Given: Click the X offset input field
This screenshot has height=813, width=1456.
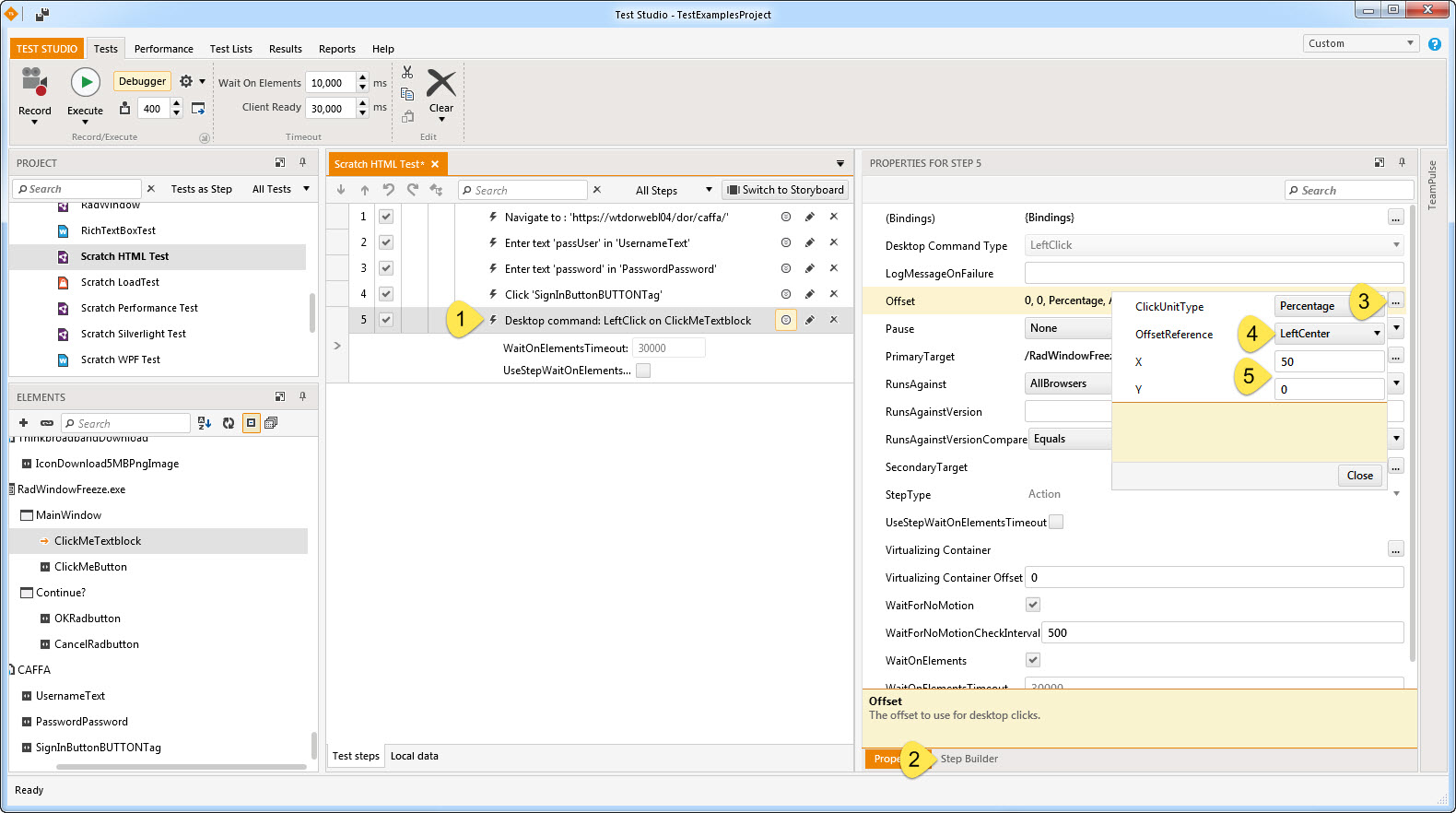Looking at the screenshot, I should click(x=1328, y=362).
